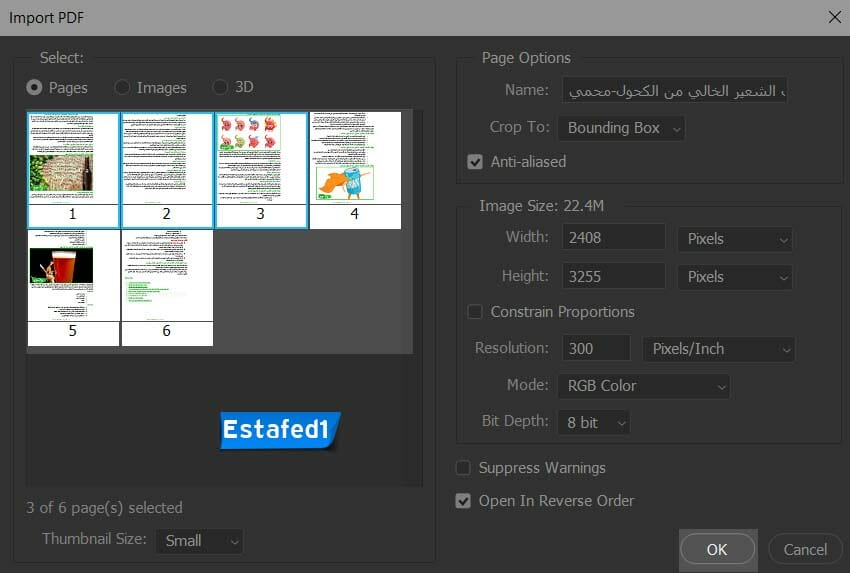
Task: Click the Cancel button
Action: coord(805,549)
